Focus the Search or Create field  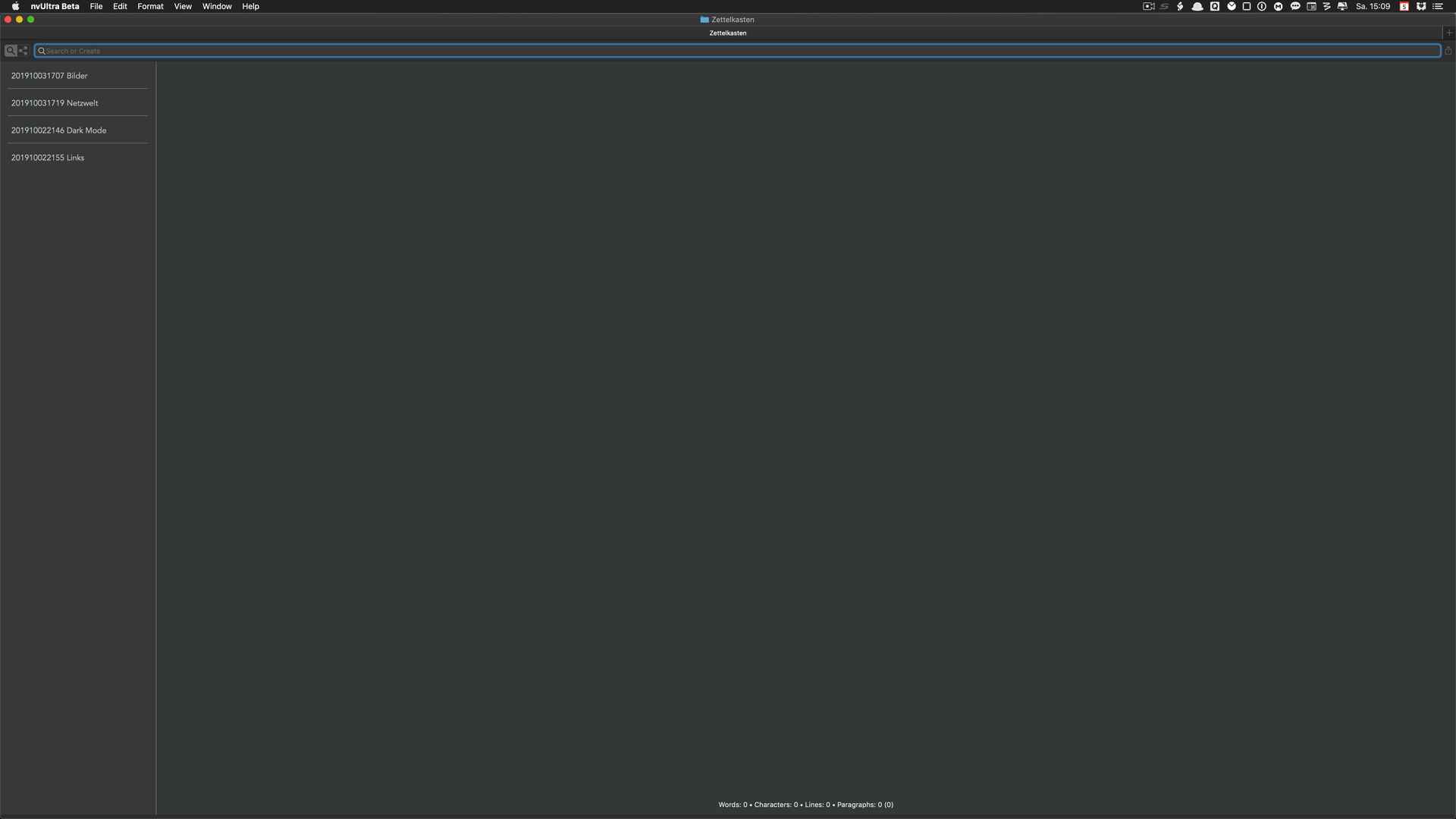pyautogui.click(x=736, y=51)
